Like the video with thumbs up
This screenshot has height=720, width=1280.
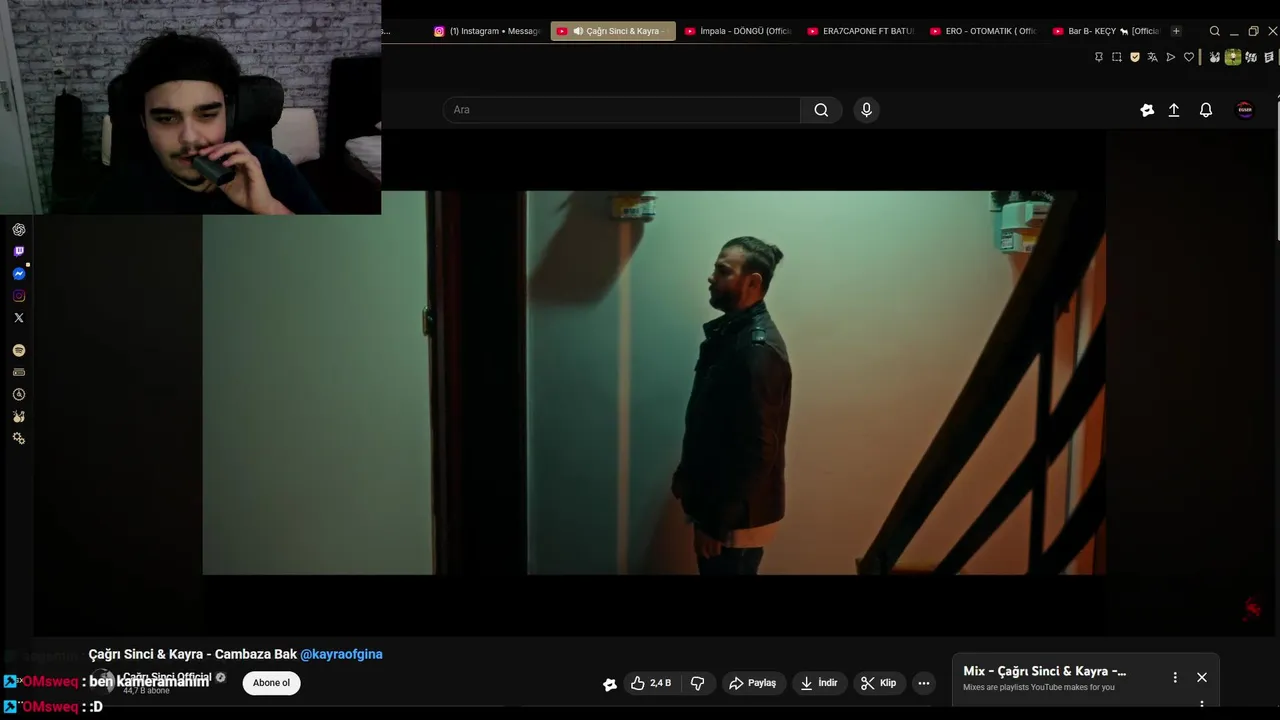[x=651, y=683]
